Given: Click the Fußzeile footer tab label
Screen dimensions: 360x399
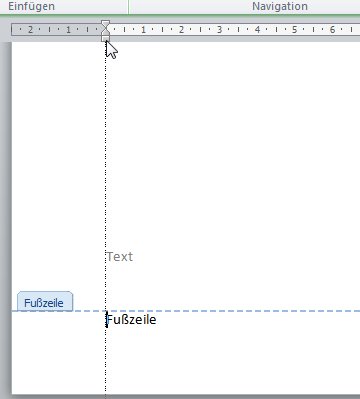Looking at the screenshot, I should 45,302.
